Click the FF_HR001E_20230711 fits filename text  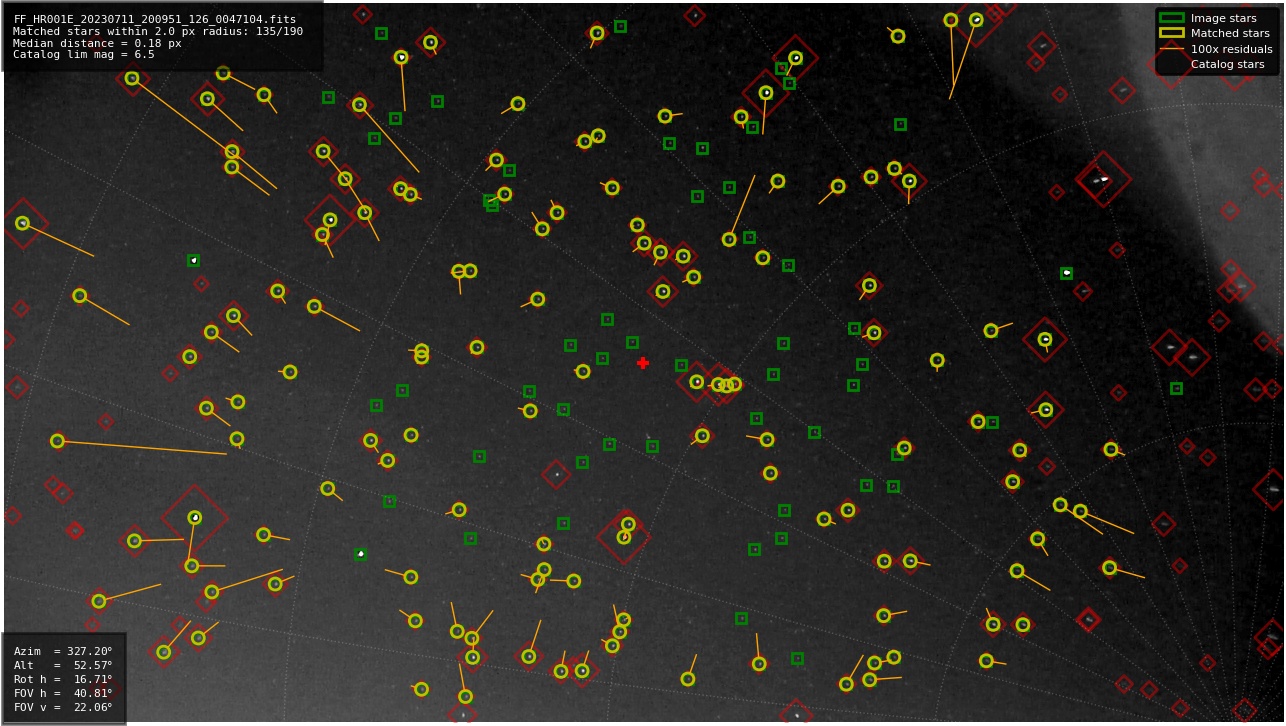[155, 19]
